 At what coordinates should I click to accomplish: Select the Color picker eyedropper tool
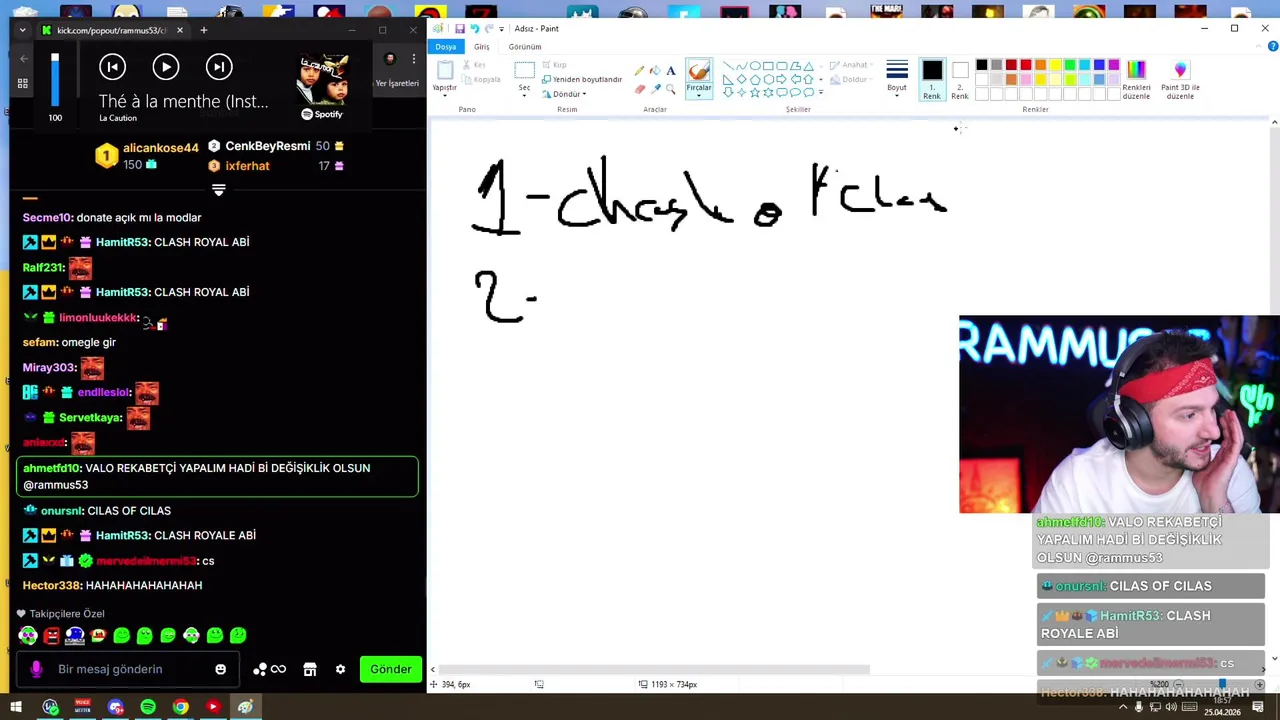(x=655, y=89)
